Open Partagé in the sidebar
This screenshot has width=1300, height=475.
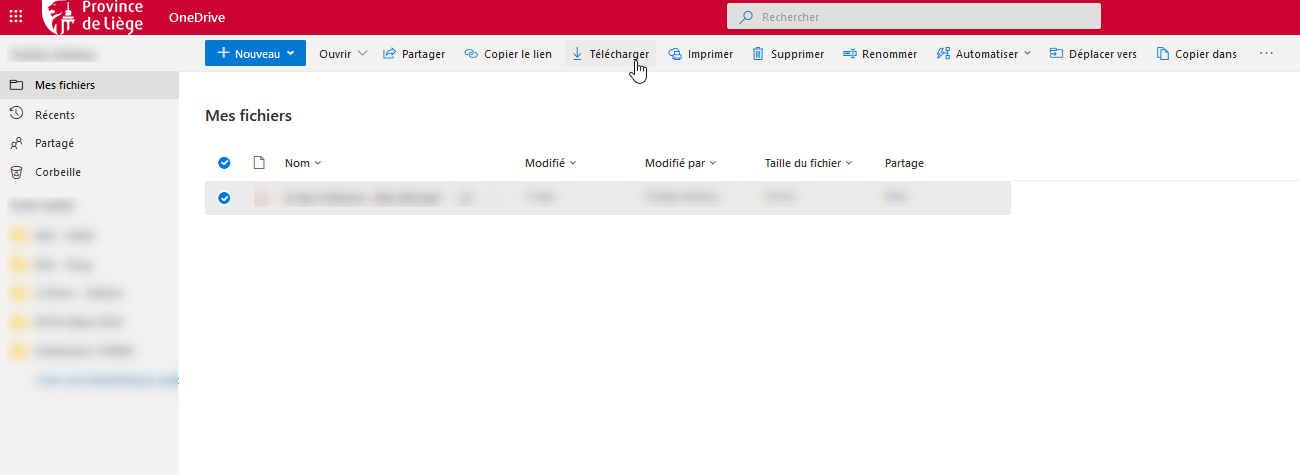pyautogui.click(x=90, y=143)
